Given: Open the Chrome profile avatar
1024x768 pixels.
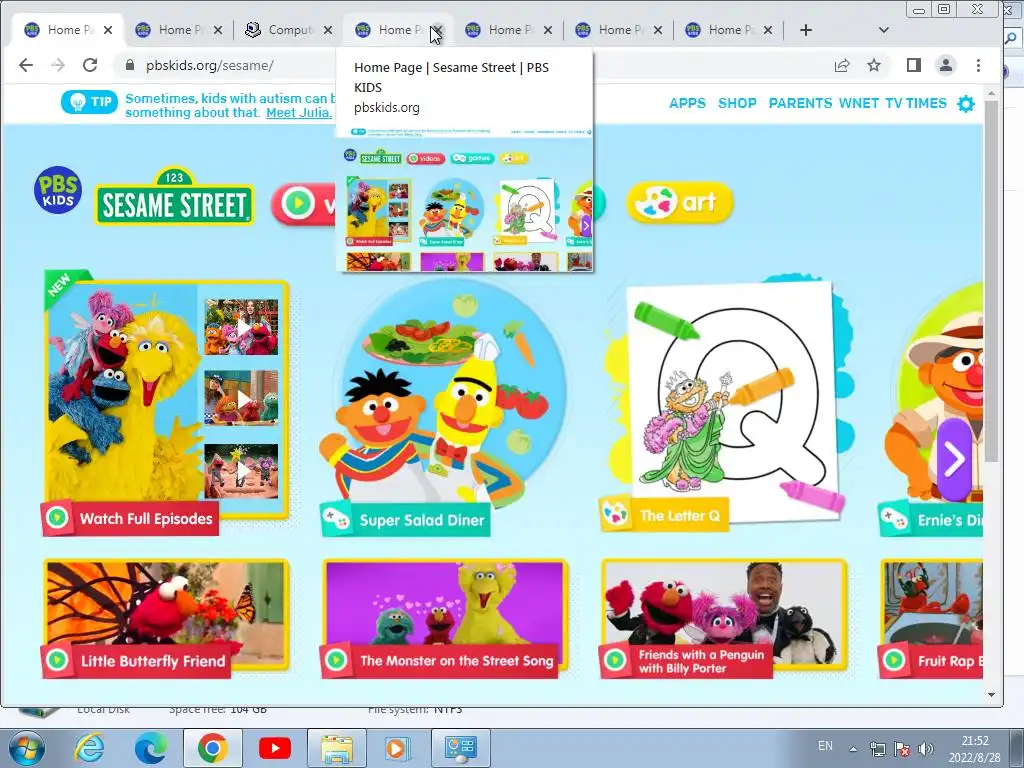Looking at the screenshot, I should [x=946, y=65].
